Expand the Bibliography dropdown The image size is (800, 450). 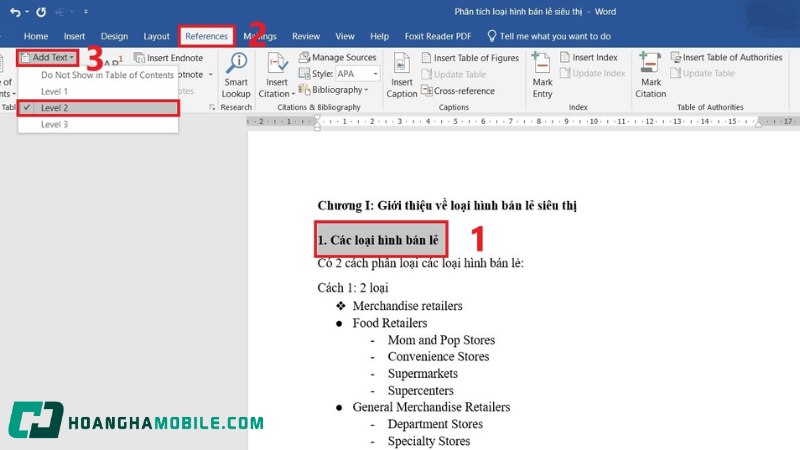pos(339,90)
